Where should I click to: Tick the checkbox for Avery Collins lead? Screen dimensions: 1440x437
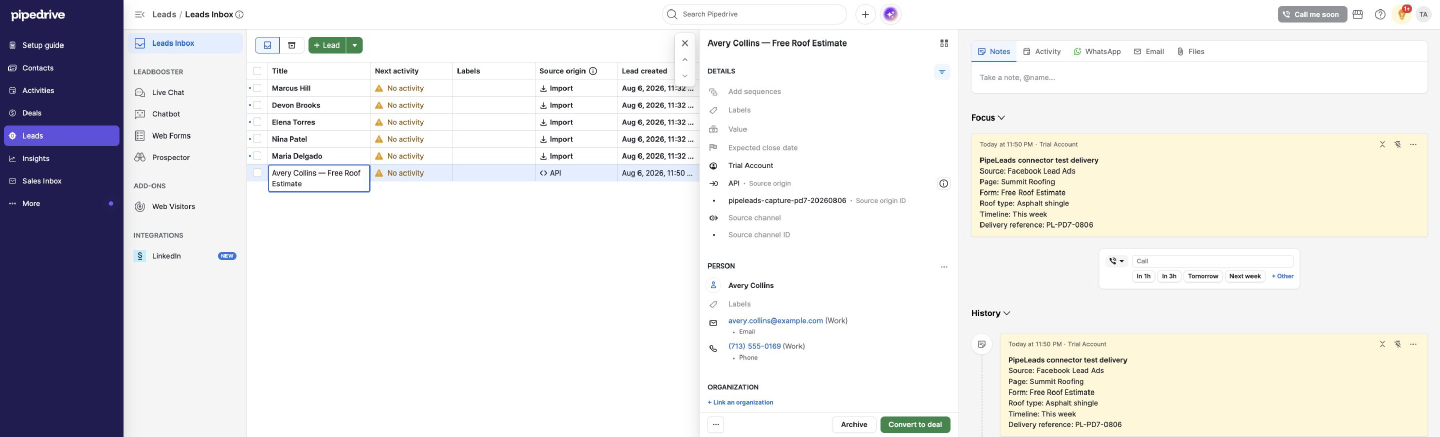click(257, 173)
